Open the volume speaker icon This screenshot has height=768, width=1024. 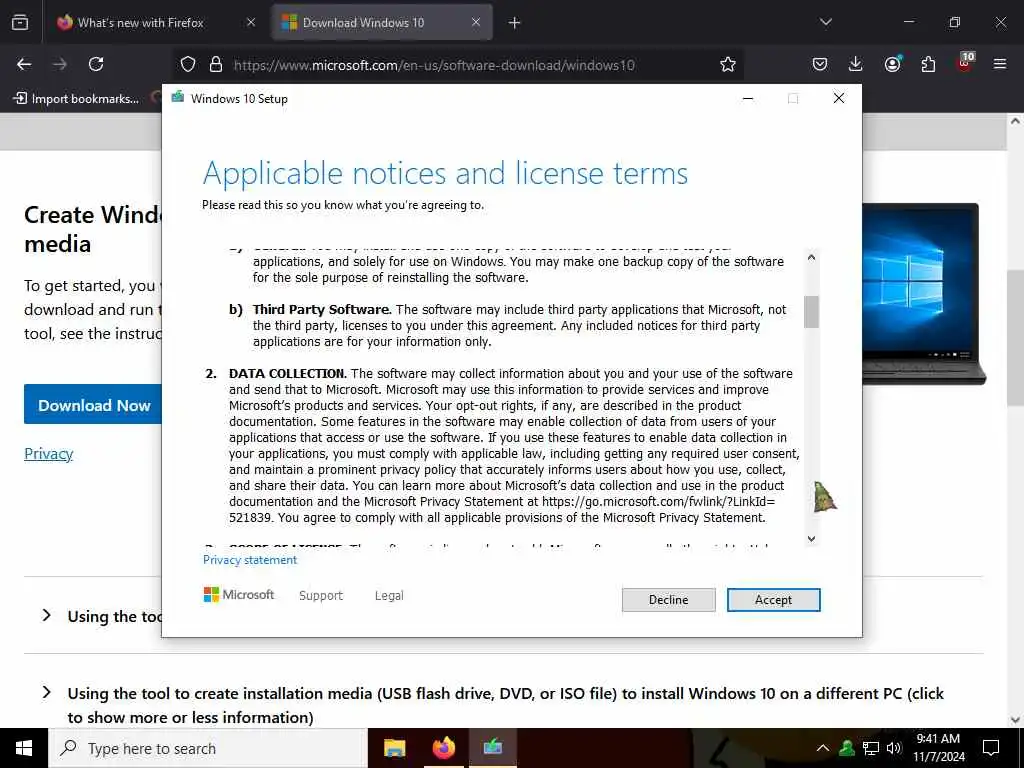pyautogui.click(x=894, y=748)
